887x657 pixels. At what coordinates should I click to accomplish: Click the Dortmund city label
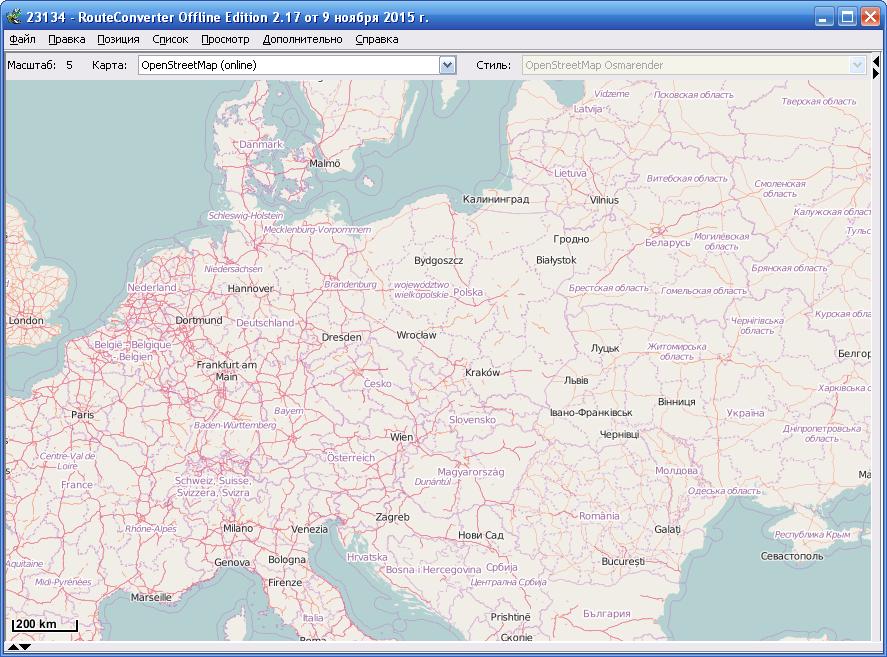(199, 320)
